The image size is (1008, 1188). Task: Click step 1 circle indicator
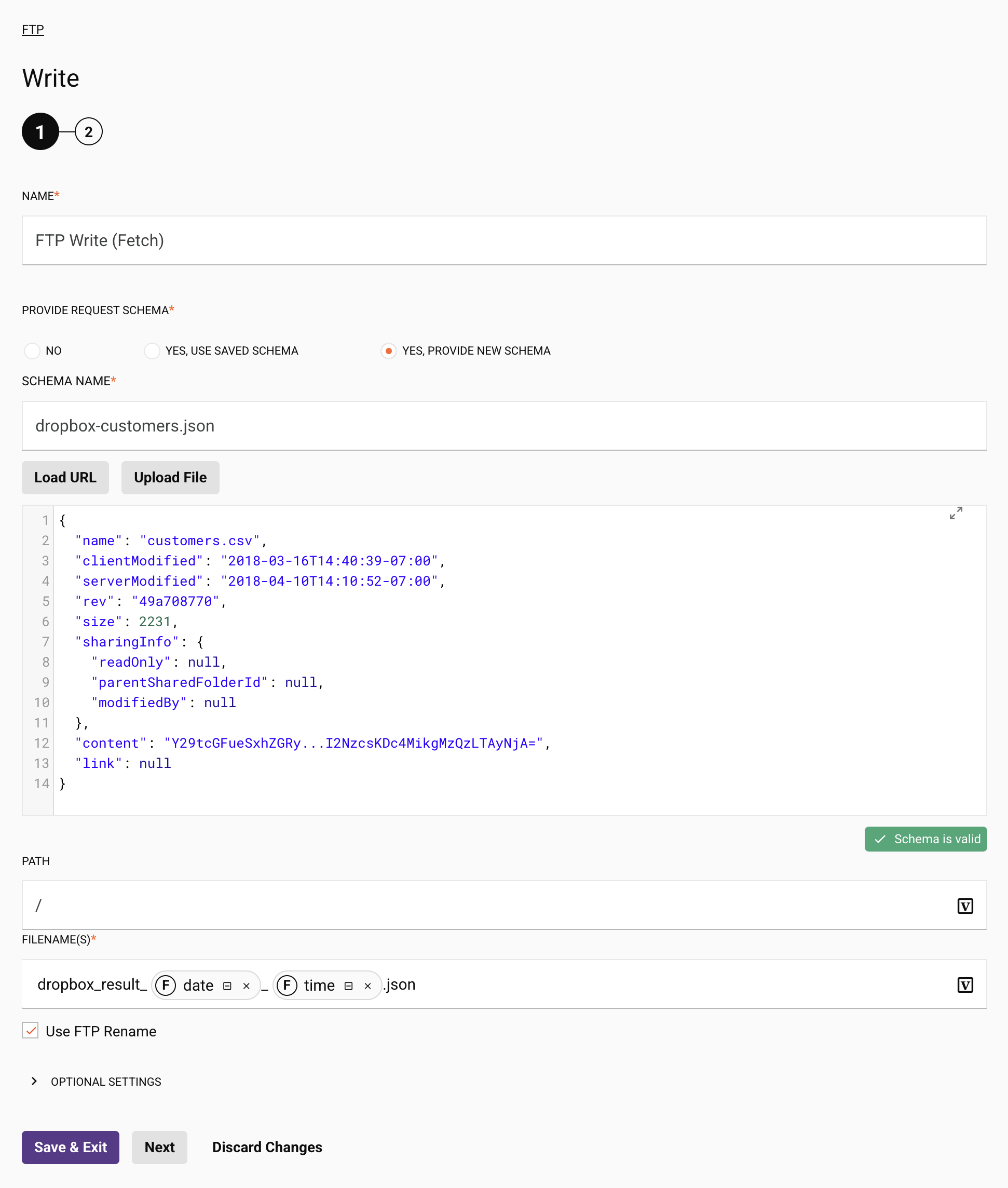pyautogui.click(x=40, y=132)
